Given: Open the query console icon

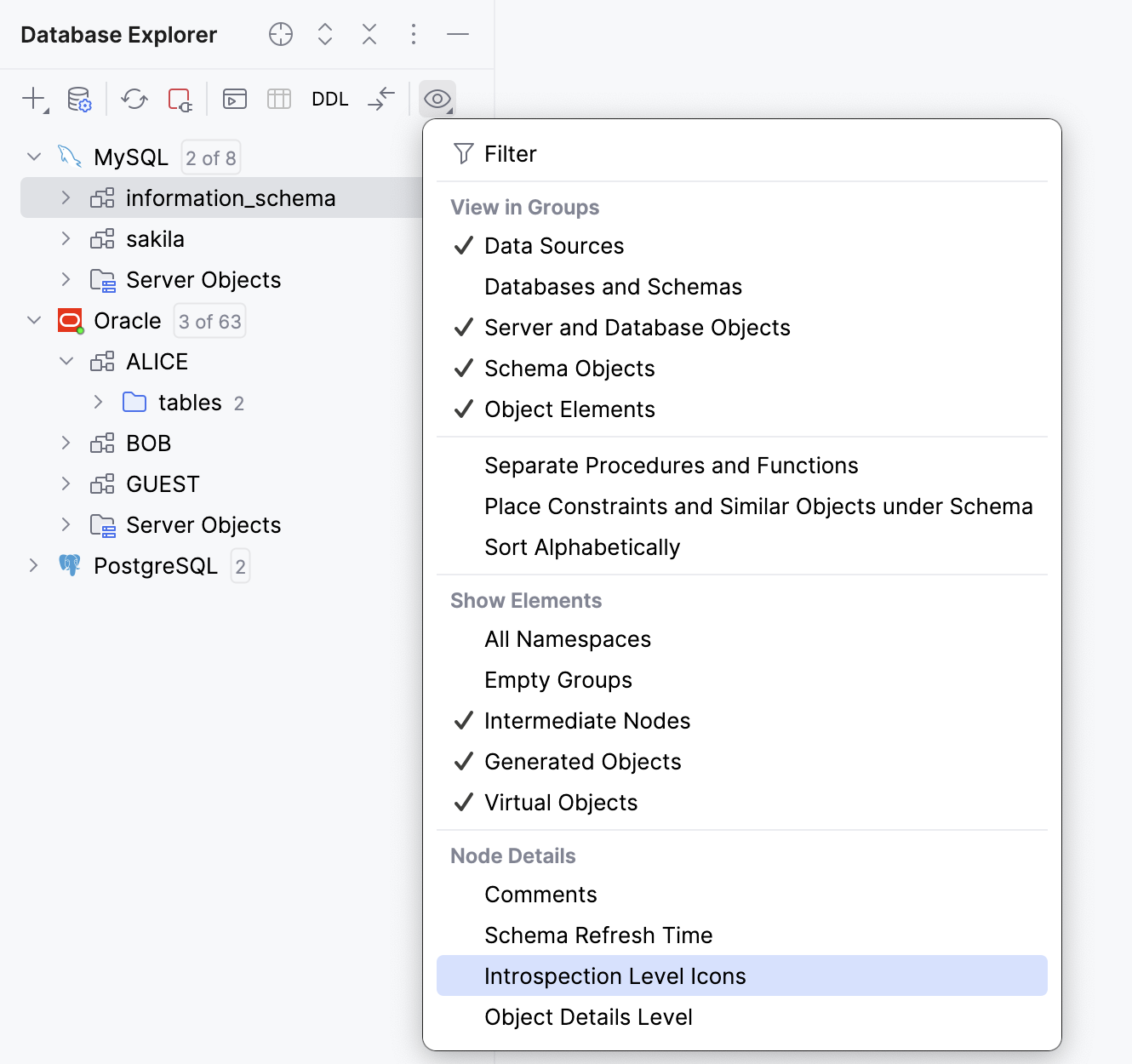Looking at the screenshot, I should pos(235,99).
